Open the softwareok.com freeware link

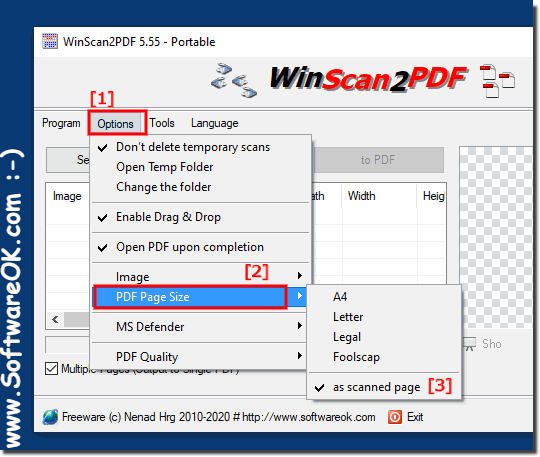tap(309, 417)
